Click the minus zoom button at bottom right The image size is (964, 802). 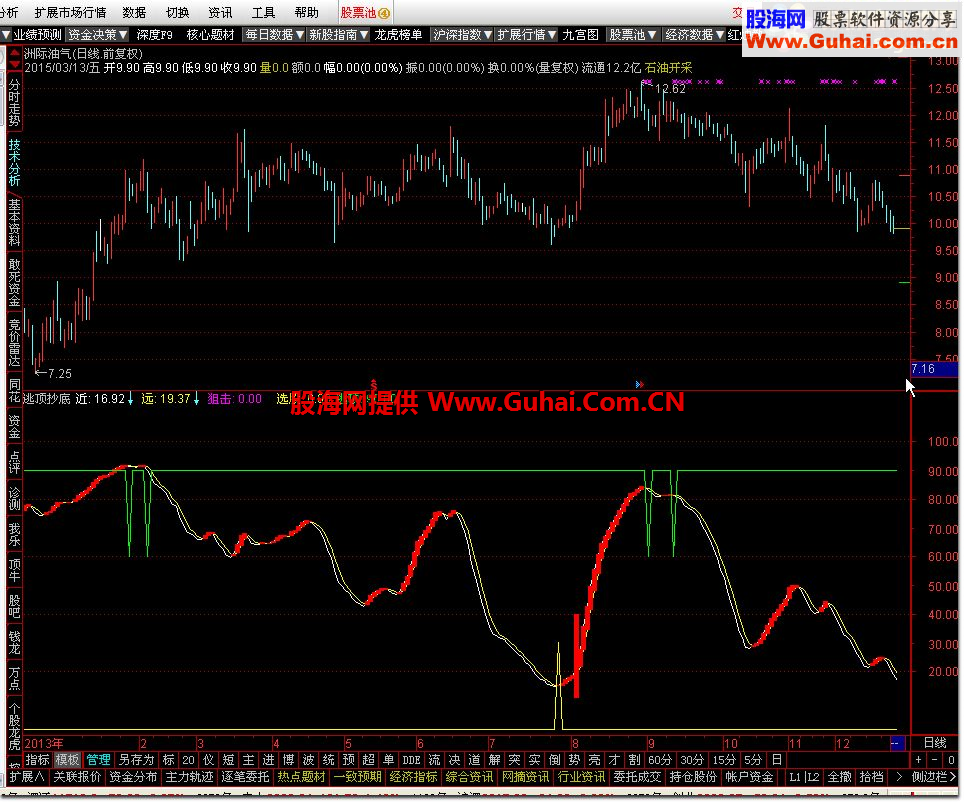934,760
